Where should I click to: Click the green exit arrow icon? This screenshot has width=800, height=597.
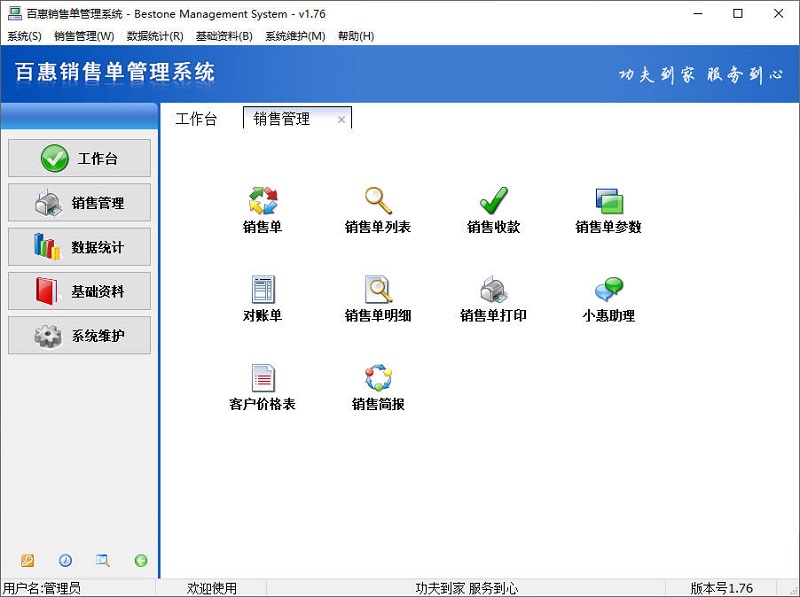click(x=139, y=561)
